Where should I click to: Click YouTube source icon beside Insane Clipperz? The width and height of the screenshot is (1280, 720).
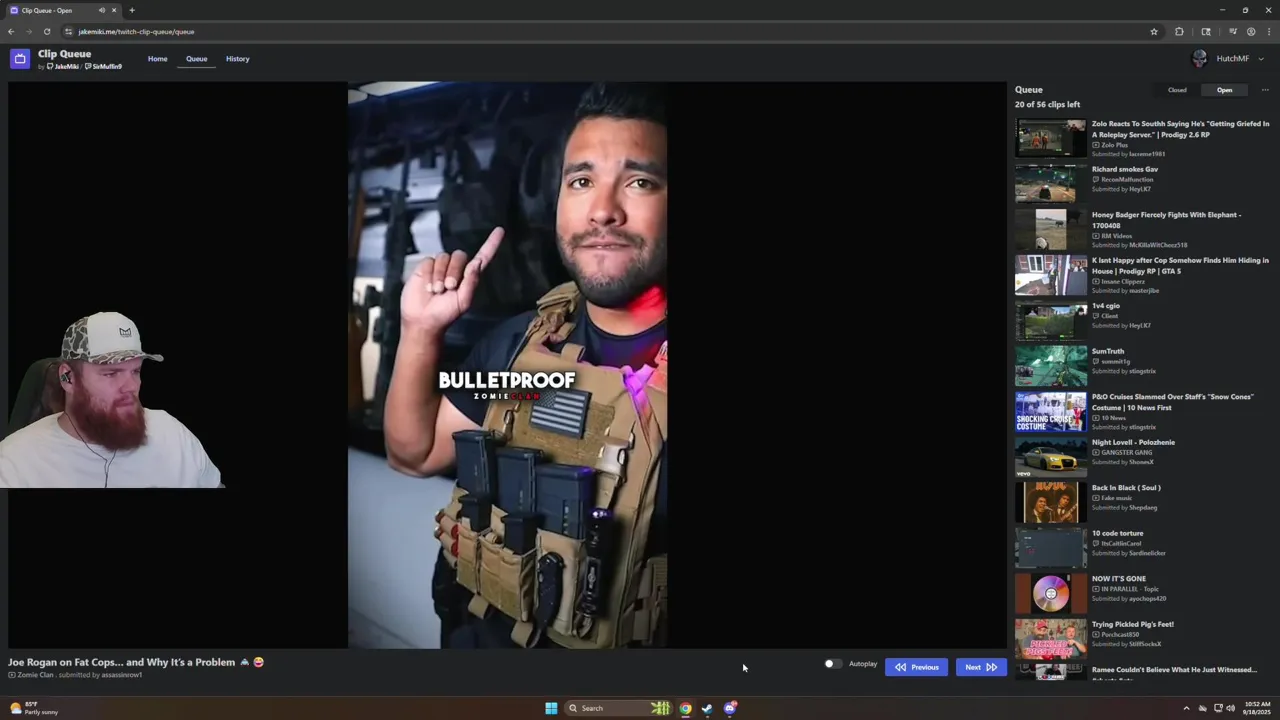point(1096,282)
